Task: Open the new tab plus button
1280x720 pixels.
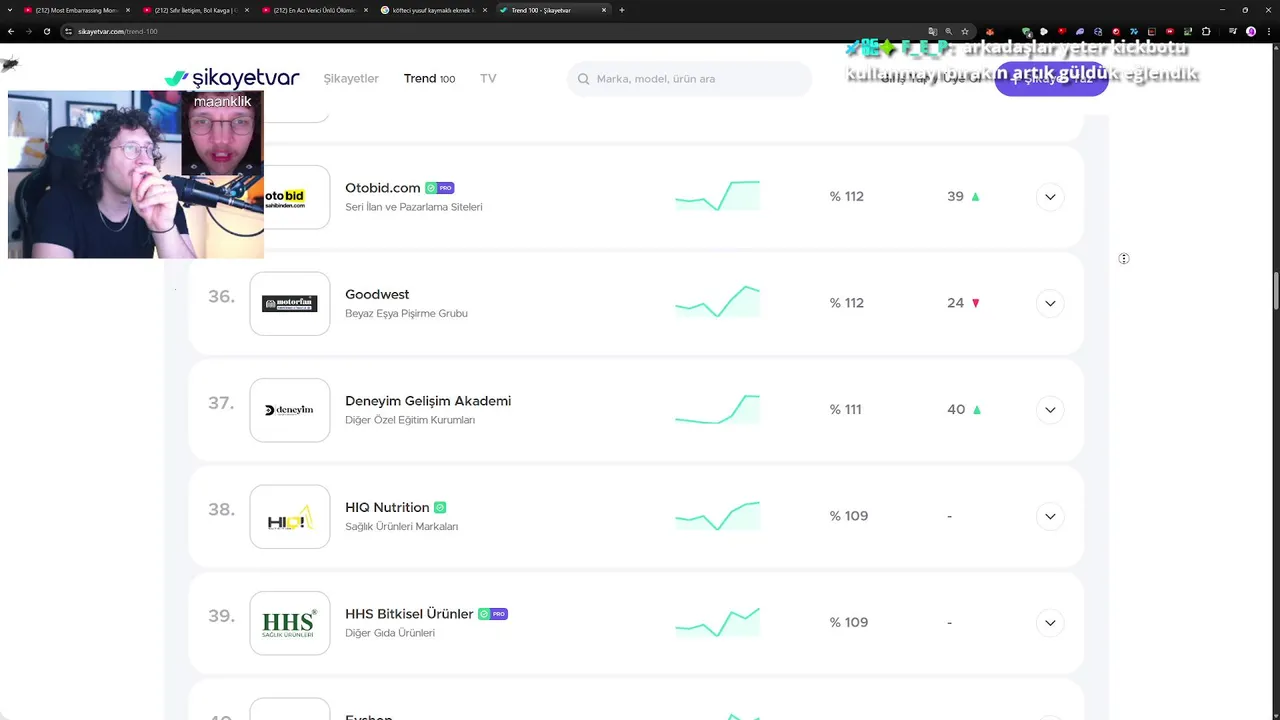Action: pyautogui.click(x=622, y=10)
